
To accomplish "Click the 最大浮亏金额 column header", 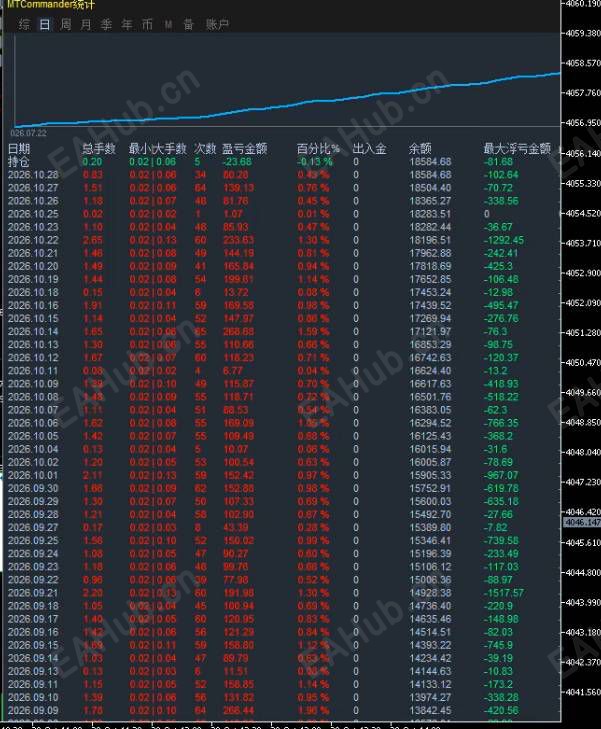I will (x=517, y=149).
